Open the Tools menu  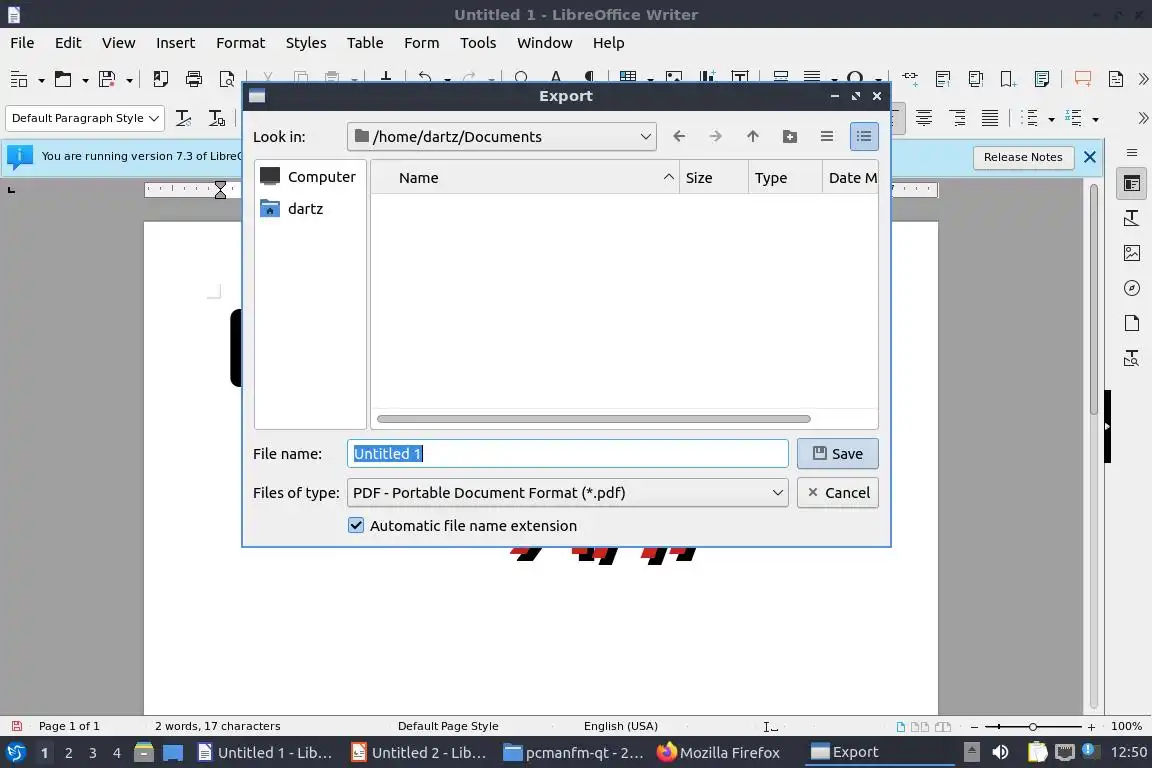tap(478, 43)
